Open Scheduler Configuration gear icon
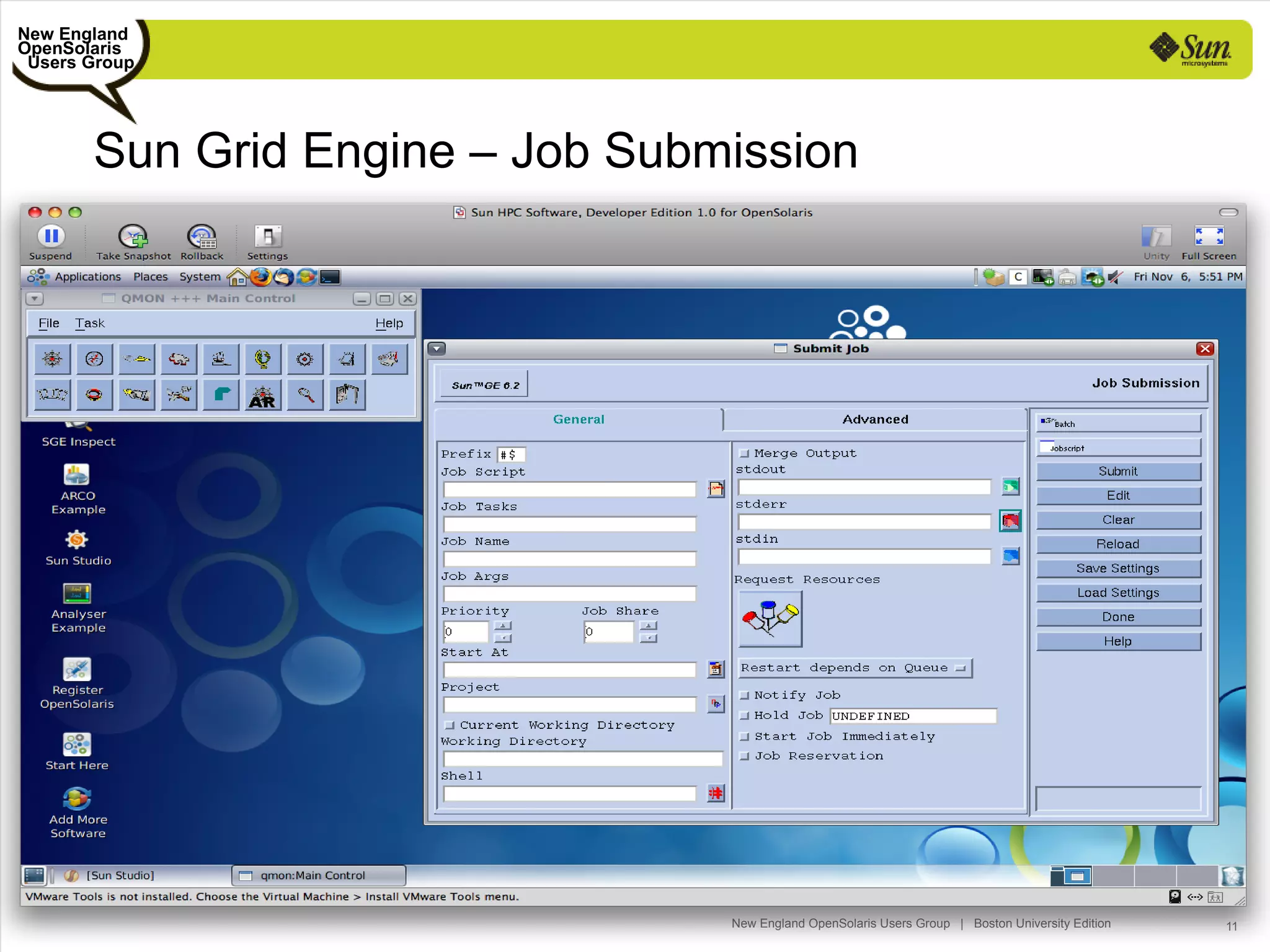Image resolution: width=1270 pixels, height=952 pixels. 305,359
